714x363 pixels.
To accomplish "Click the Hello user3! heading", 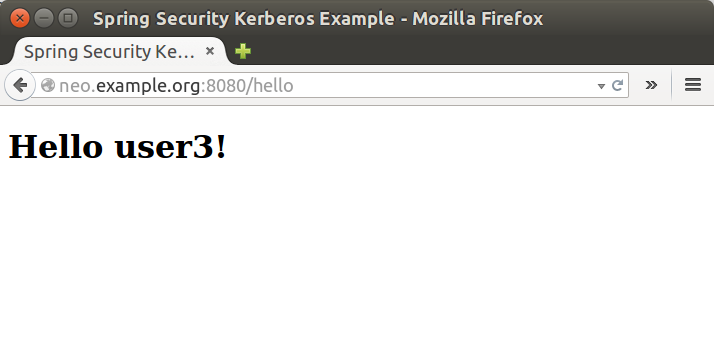I will tap(117, 147).
